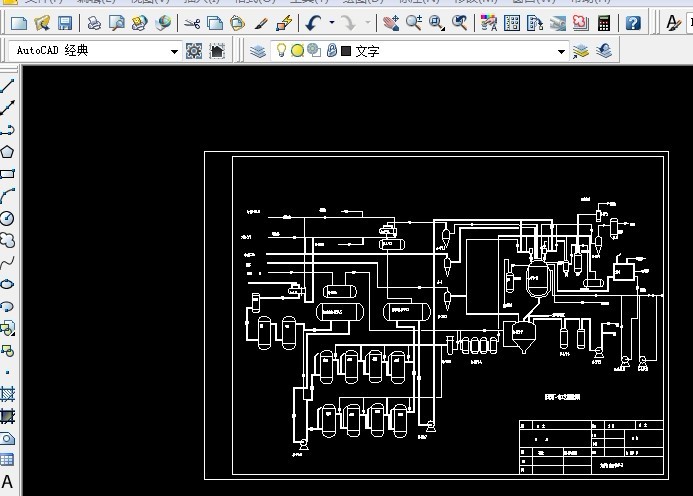Select the Hatch pattern tool
This screenshot has width=693, height=496.
pyautogui.click(x=7, y=394)
